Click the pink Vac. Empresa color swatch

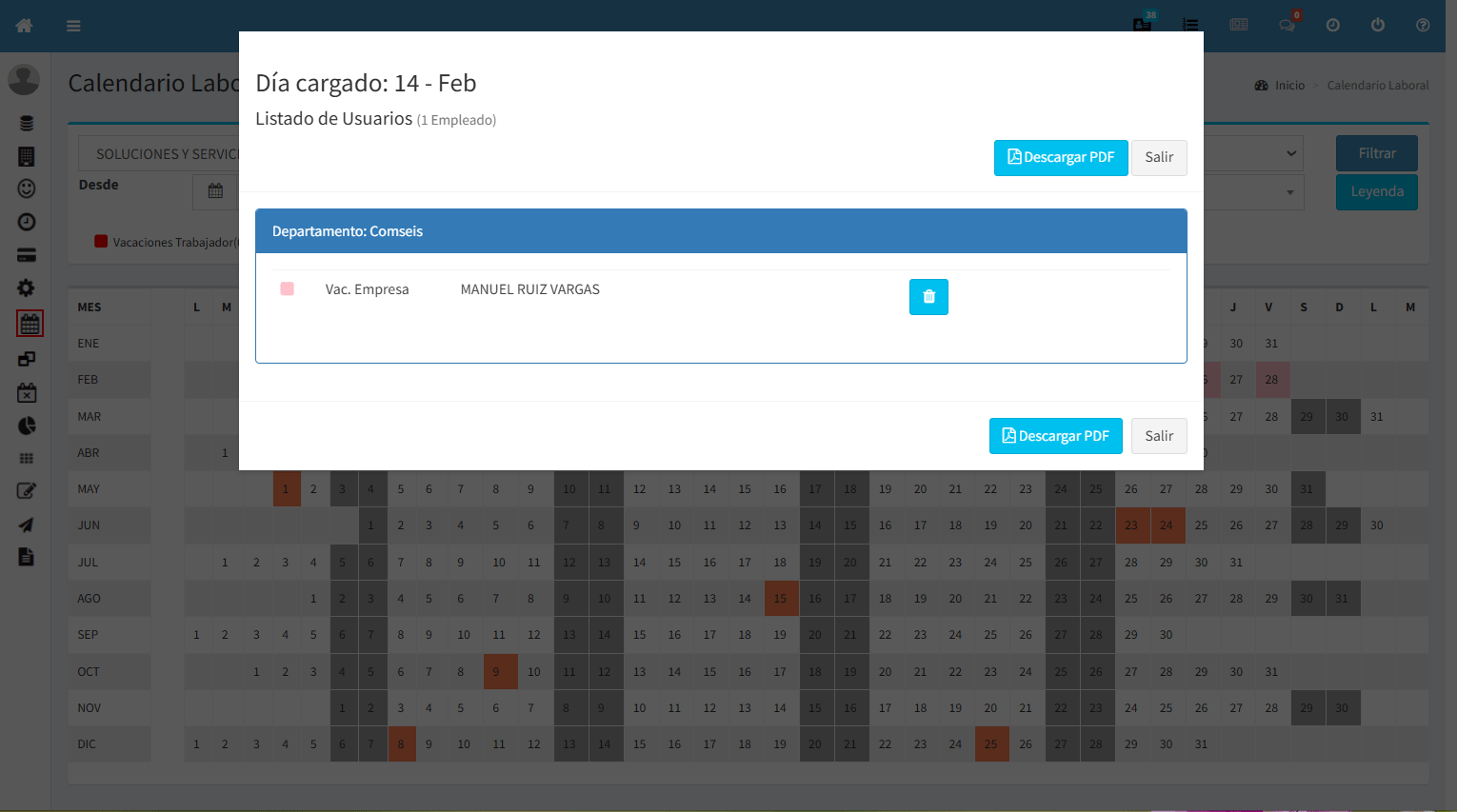coord(287,288)
